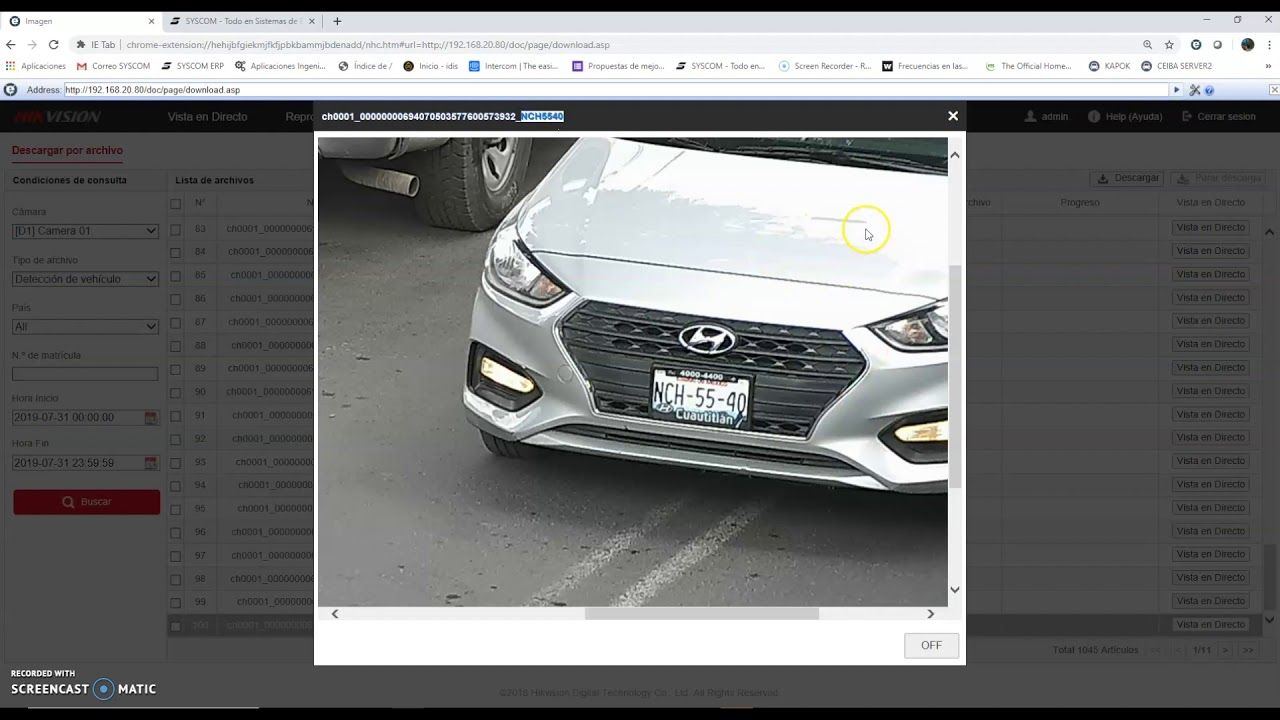Open the País dropdown
Viewport: 1280px width, 720px height.
click(85, 327)
